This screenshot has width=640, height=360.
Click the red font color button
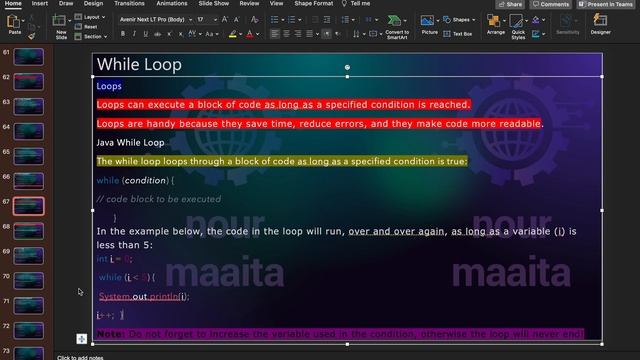point(249,34)
